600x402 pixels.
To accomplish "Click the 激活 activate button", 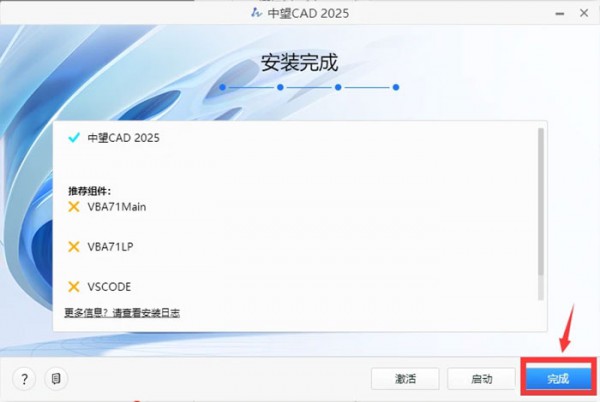I will (405, 379).
